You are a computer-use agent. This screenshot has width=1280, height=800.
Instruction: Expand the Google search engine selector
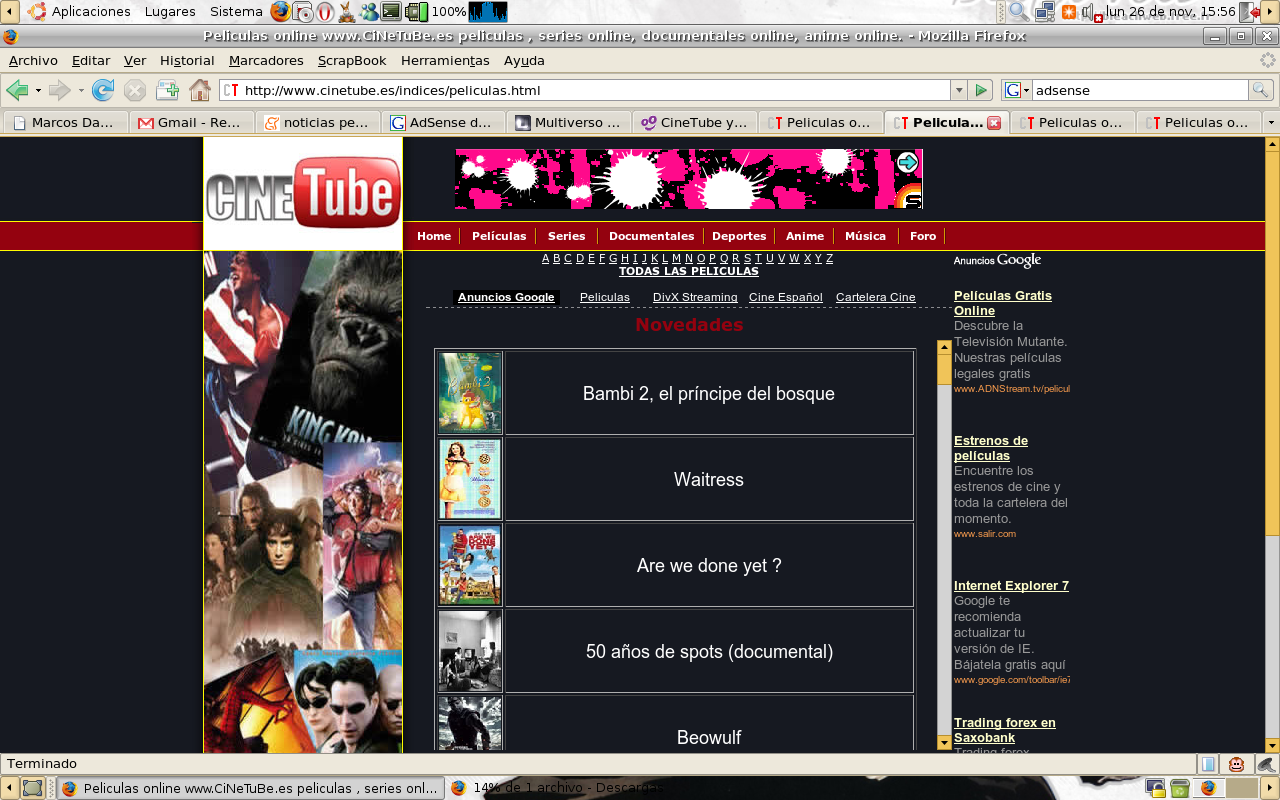point(1016,90)
